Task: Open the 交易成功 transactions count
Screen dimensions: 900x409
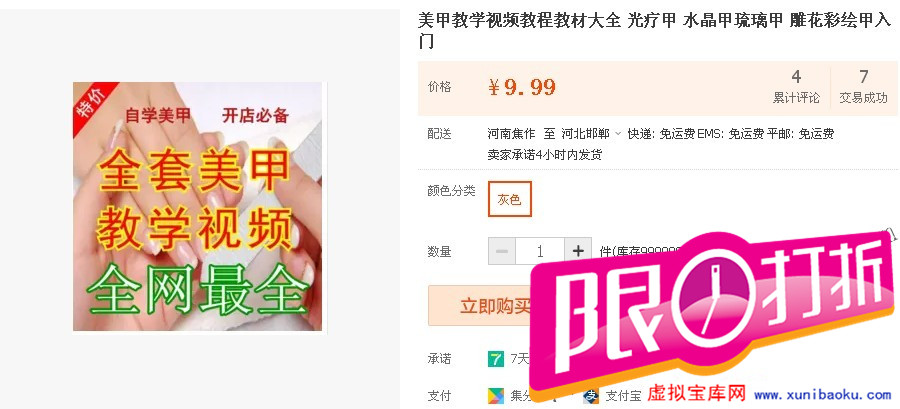Action: click(x=863, y=87)
